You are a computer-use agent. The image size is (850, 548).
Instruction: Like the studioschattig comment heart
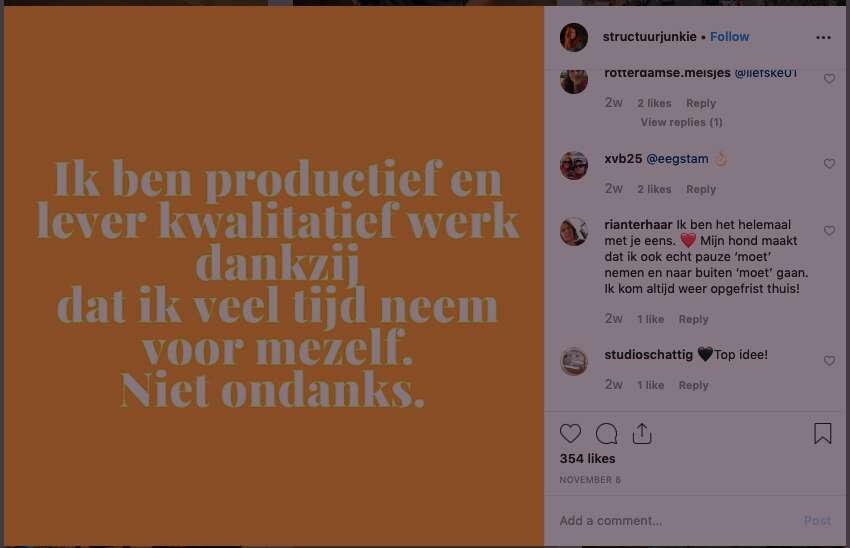click(829, 360)
